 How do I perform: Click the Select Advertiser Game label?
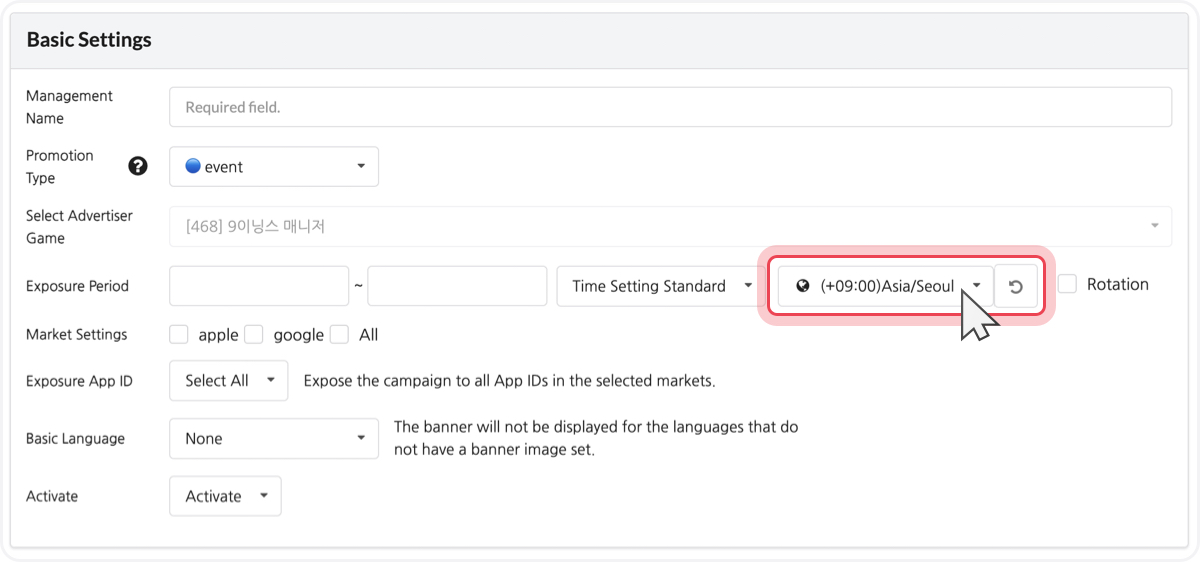[x=79, y=226]
